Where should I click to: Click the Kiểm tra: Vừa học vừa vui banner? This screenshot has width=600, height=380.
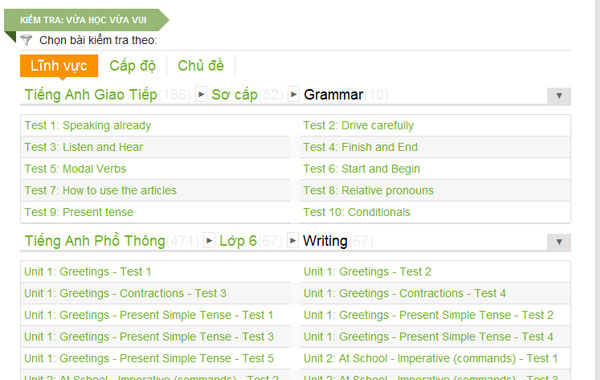point(86,20)
